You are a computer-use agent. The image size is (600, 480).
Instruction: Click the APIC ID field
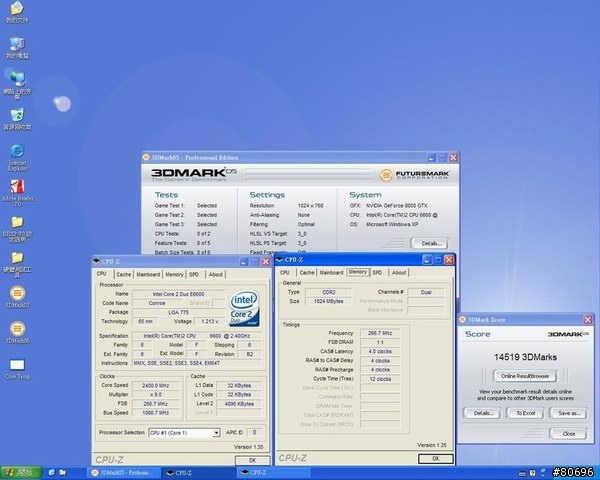254,433
